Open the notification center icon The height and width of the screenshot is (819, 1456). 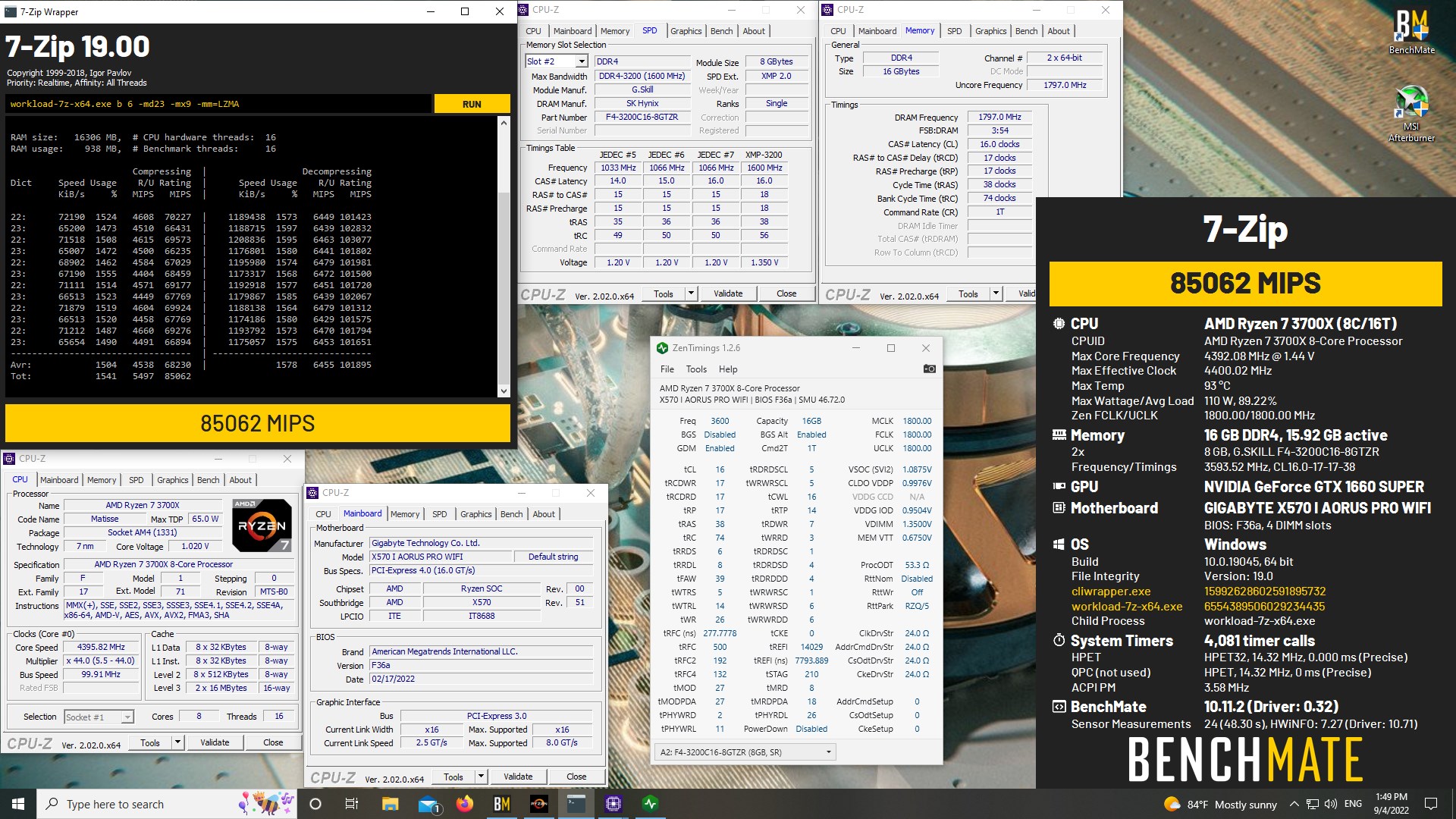pyautogui.click(x=1431, y=804)
